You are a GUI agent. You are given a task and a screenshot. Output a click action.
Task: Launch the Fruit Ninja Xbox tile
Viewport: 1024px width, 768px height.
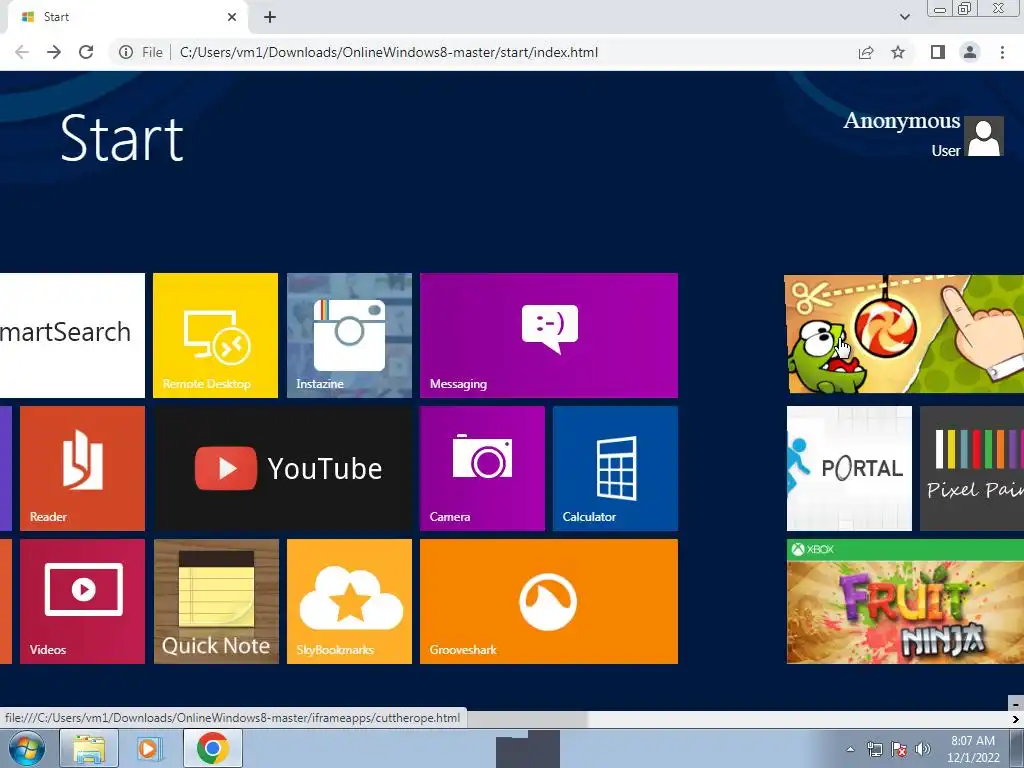905,601
